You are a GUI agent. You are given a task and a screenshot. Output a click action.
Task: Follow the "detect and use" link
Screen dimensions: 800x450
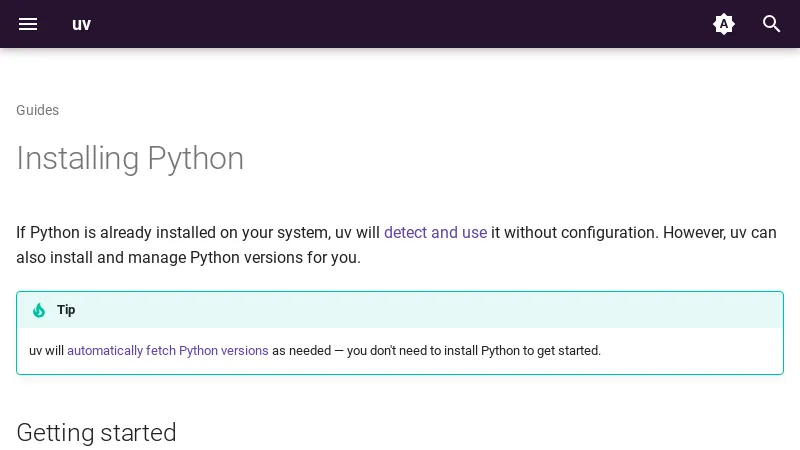point(435,232)
